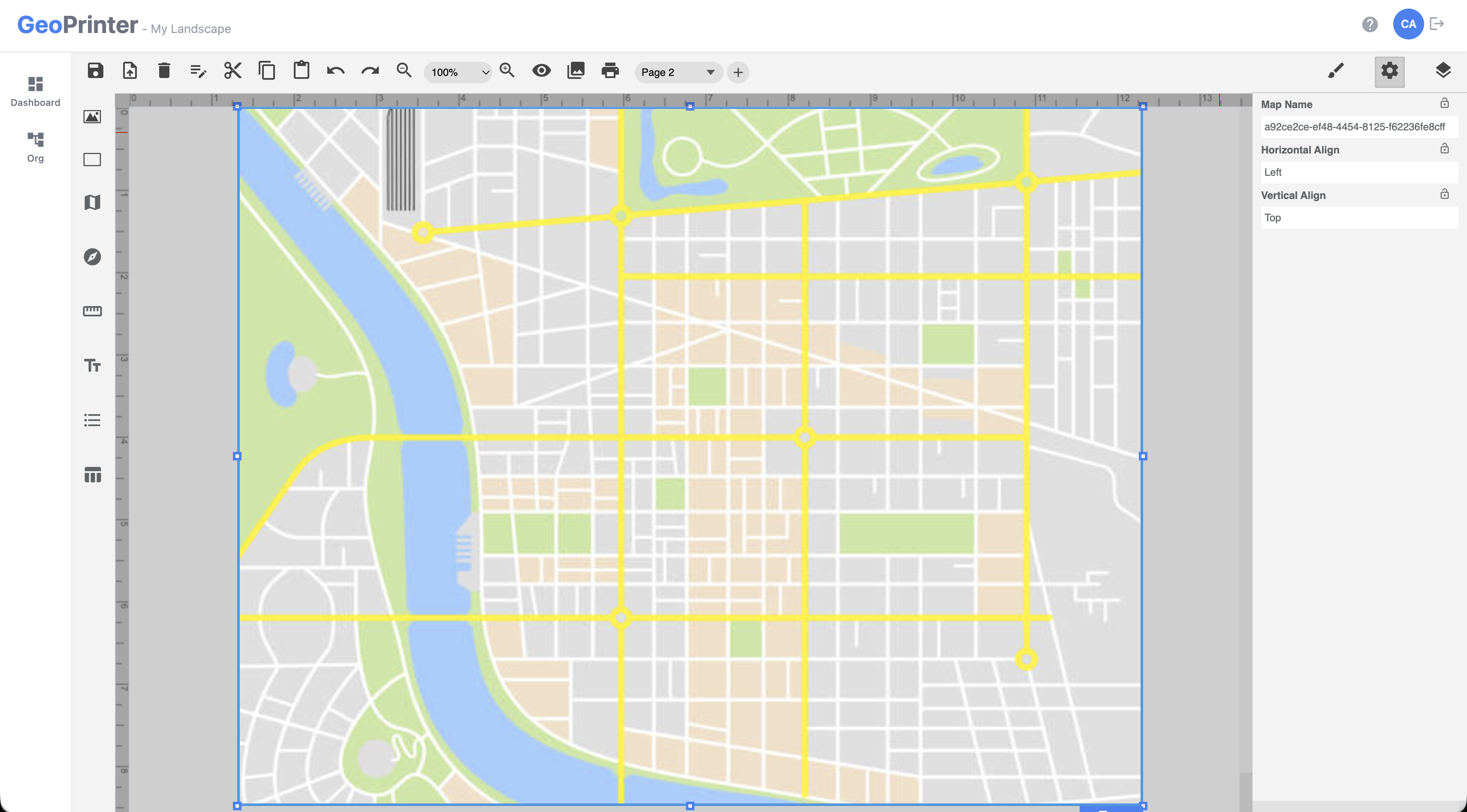Toggle lock next to Map Name

(x=1445, y=103)
